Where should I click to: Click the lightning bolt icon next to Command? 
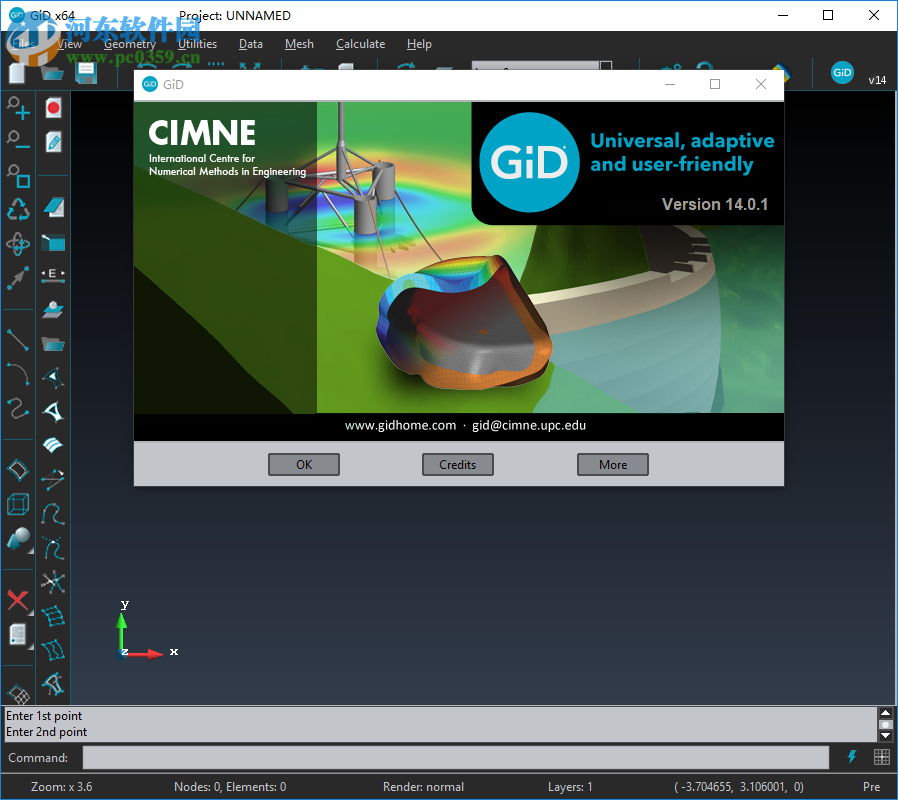[852, 756]
